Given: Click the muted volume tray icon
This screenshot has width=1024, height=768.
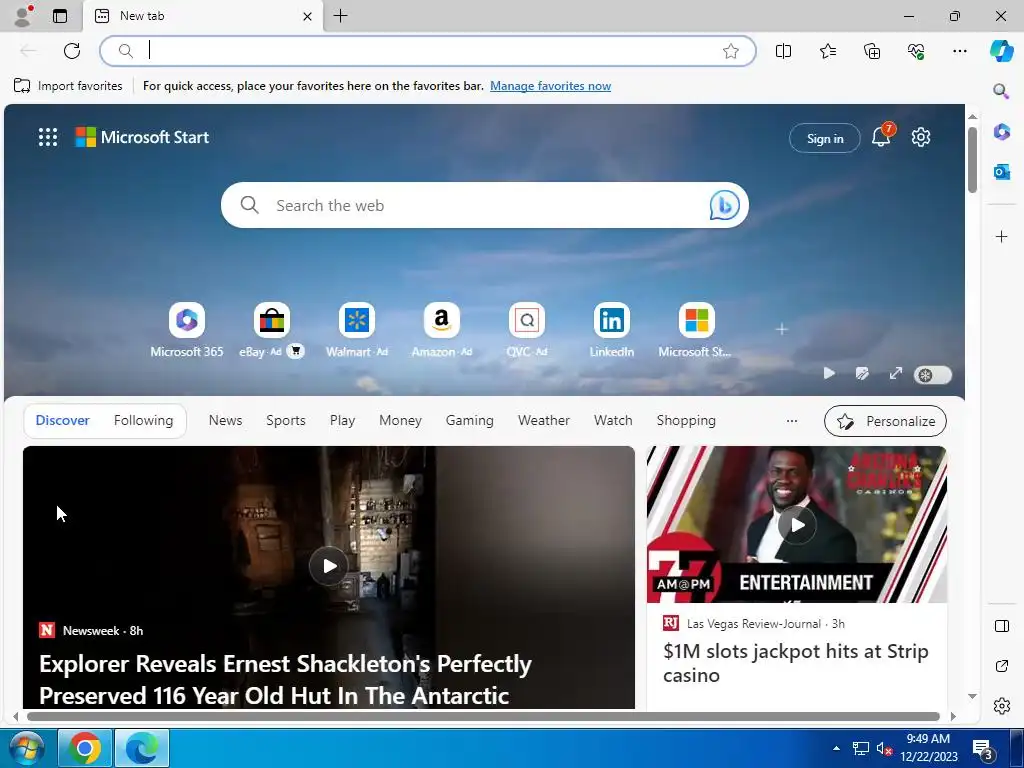Looking at the screenshot, I should 884,748.
